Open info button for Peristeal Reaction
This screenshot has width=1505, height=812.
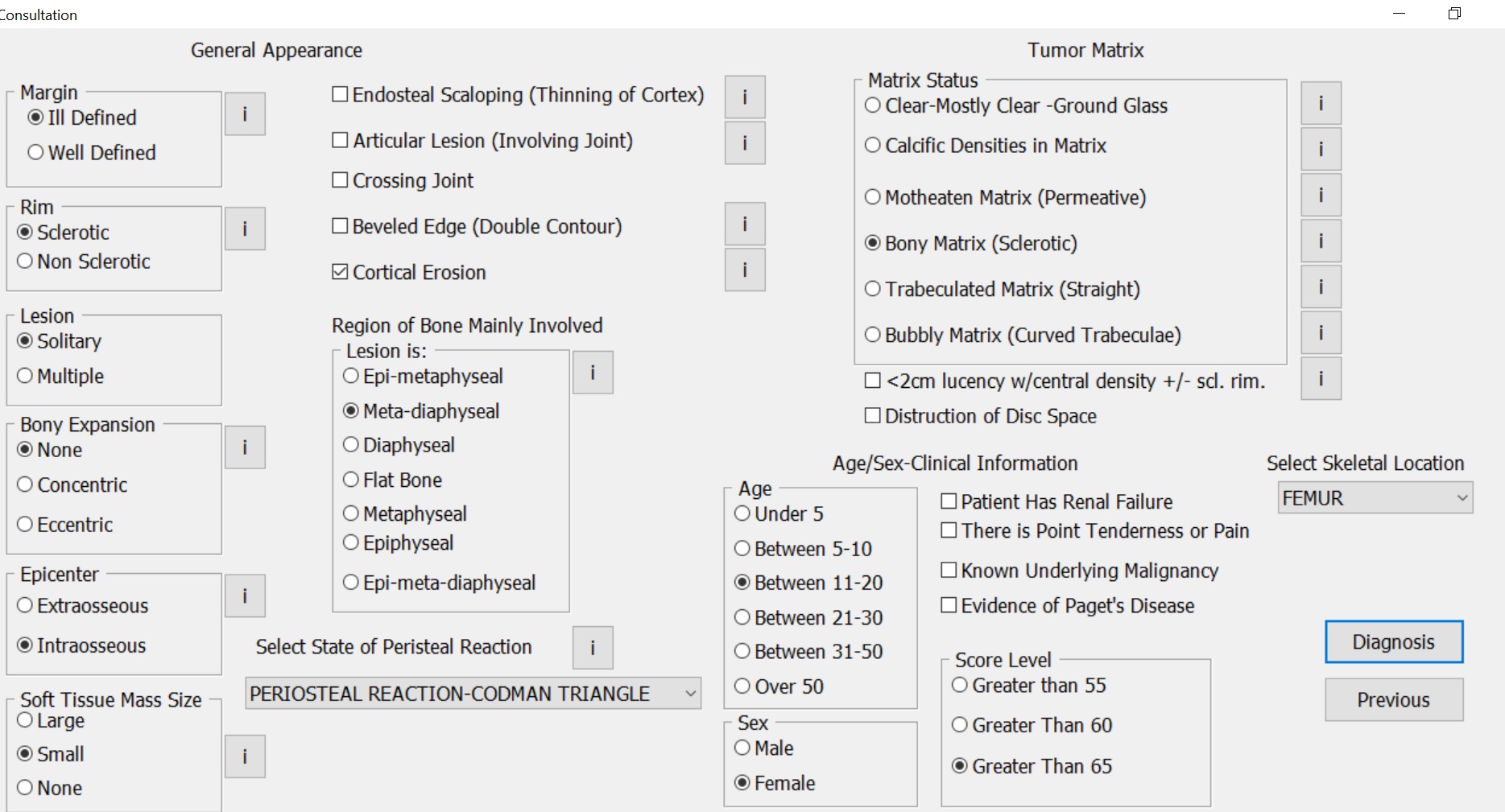coord(593,648)
